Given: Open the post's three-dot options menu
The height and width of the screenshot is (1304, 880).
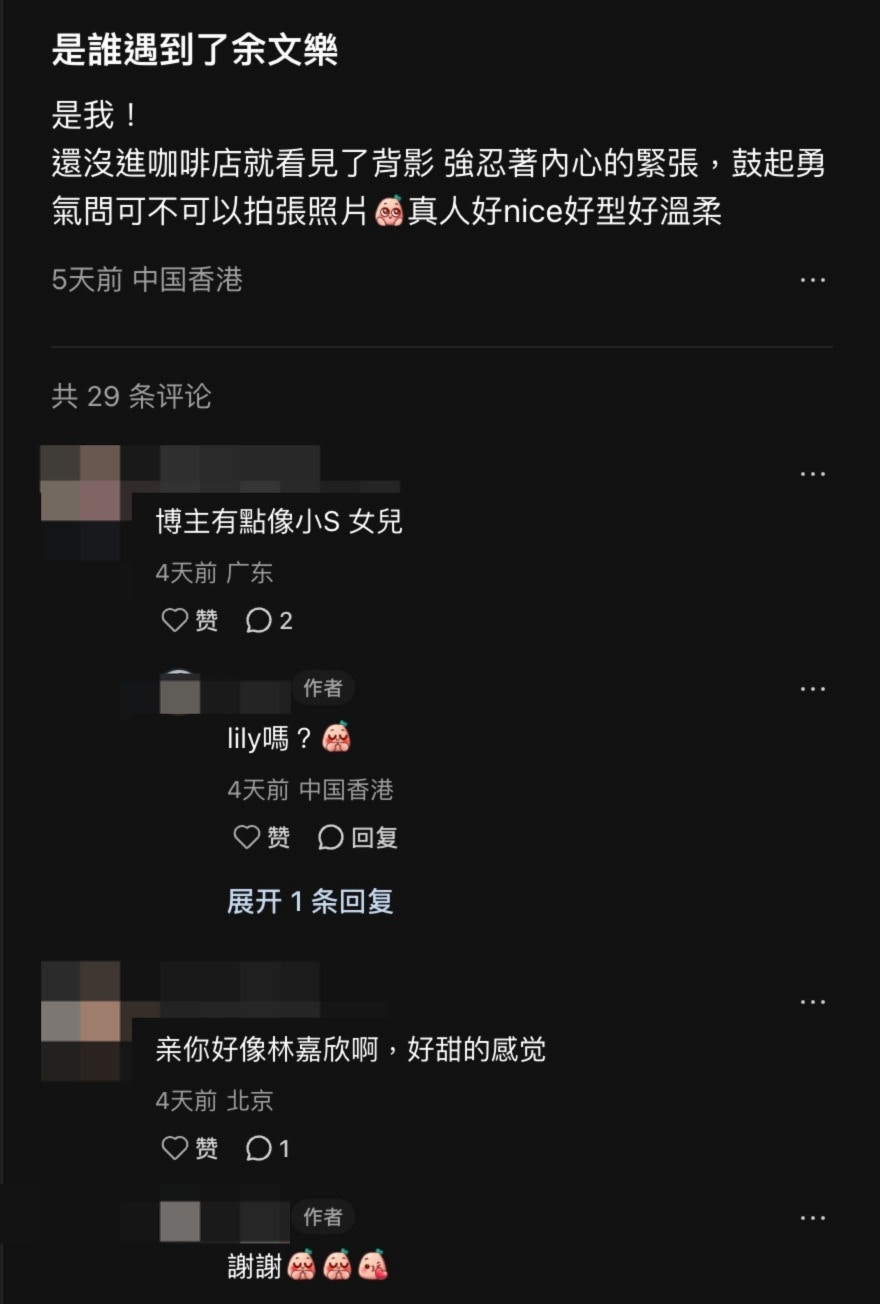Looking at the screenshot, I should (x=812, y=280).
